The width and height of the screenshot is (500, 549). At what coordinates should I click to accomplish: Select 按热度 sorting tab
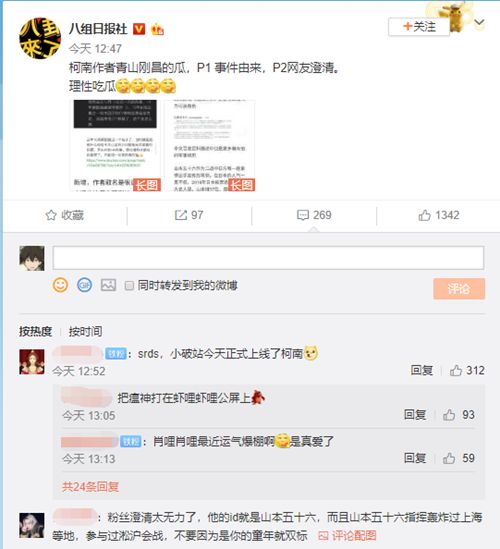[35, 331]
